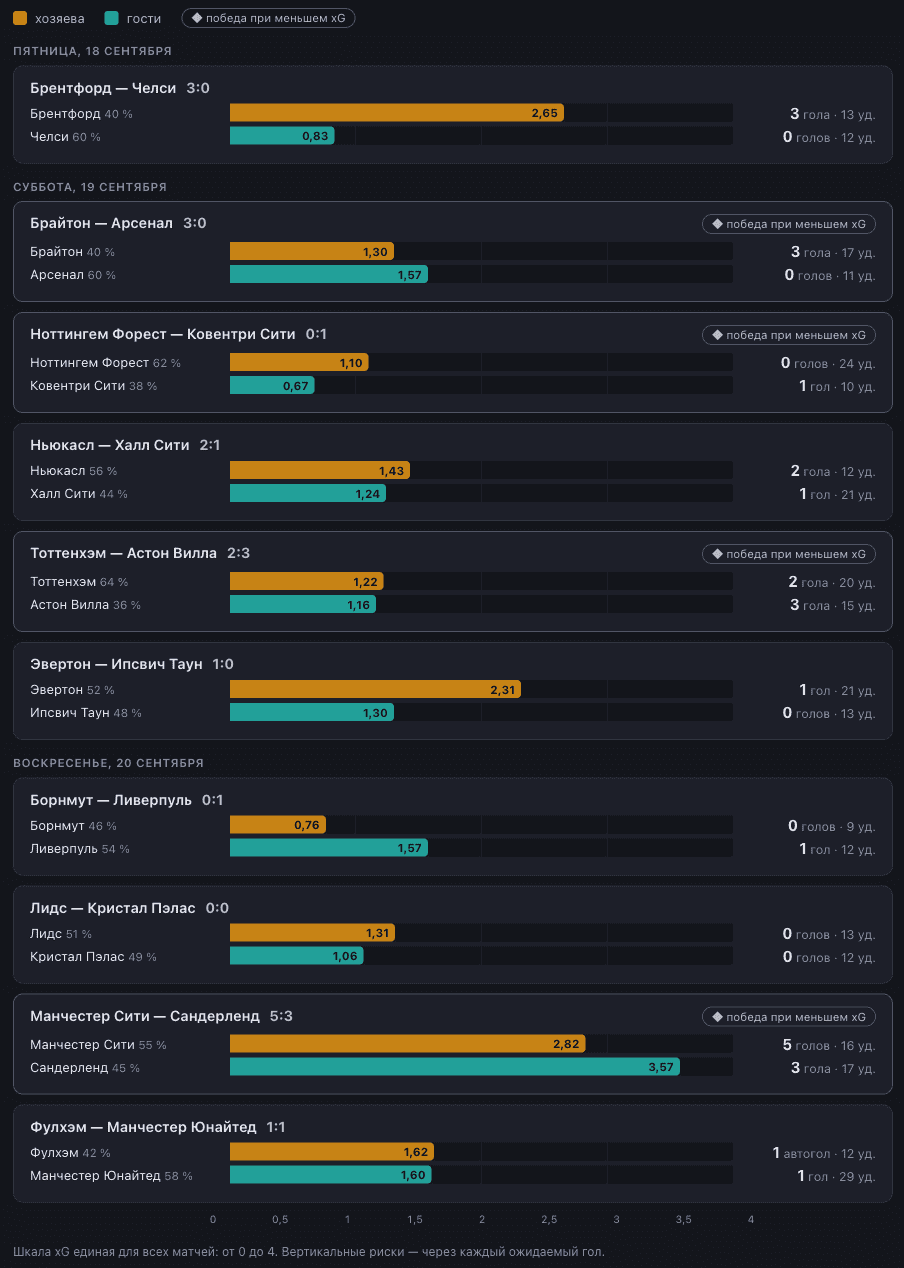Click Сандерленд's teal 3,57 xG bar
The height and width of the screenshot is (1268, 904).
[455, 1067]
